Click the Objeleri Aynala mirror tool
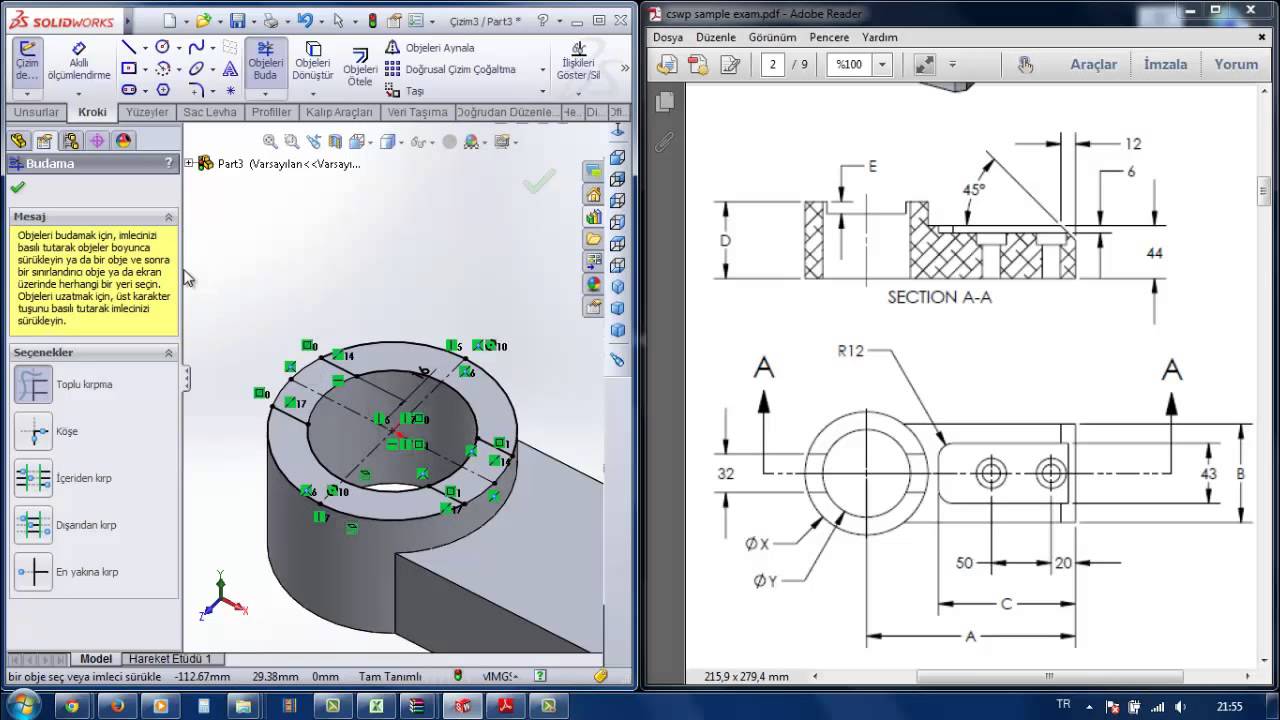The height and width of the screenshot is (720, 1280). tap(431, 47)
